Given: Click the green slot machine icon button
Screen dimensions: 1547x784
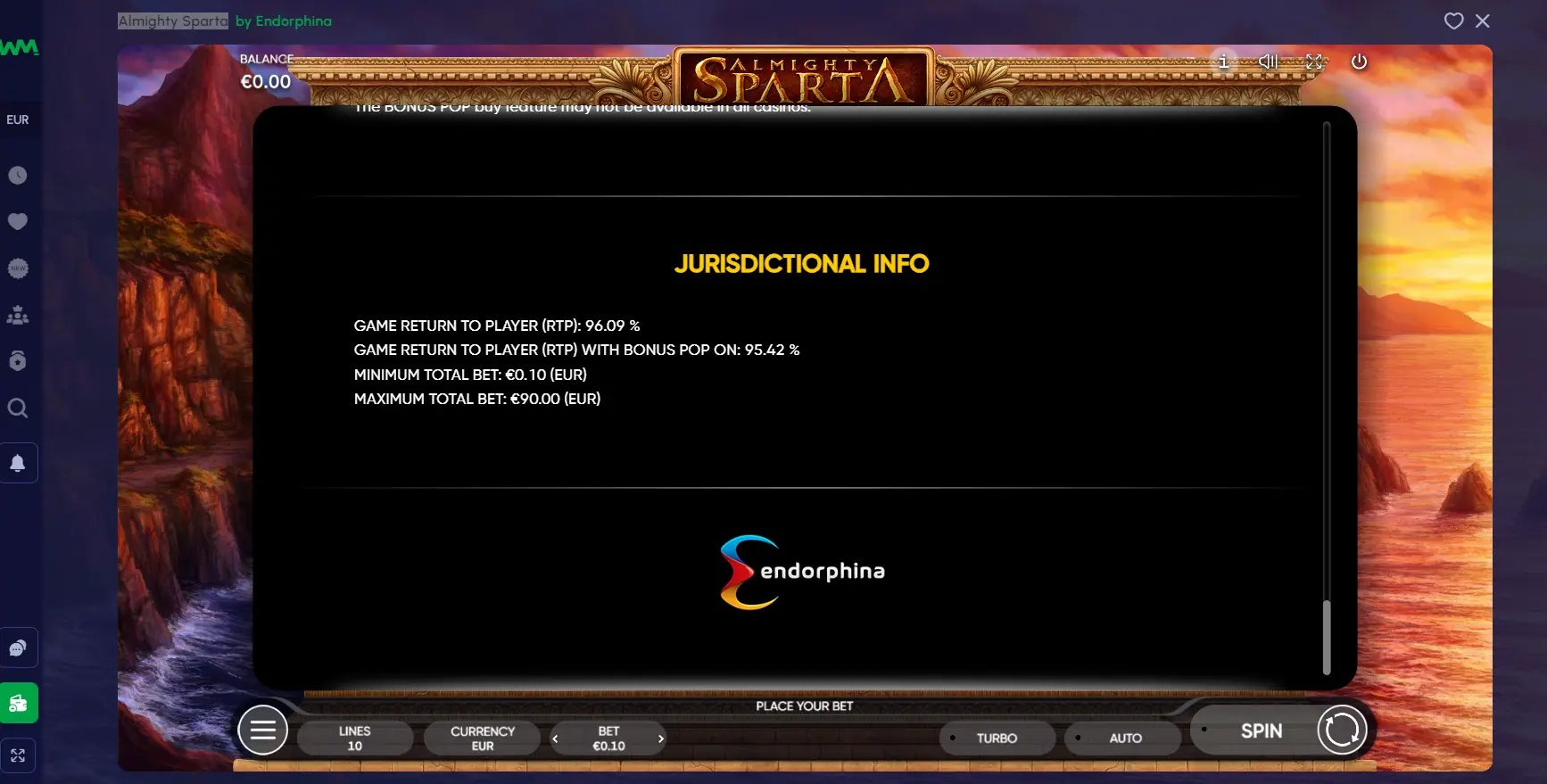Looking at the screenshot, I should click(x=19, y=703).
